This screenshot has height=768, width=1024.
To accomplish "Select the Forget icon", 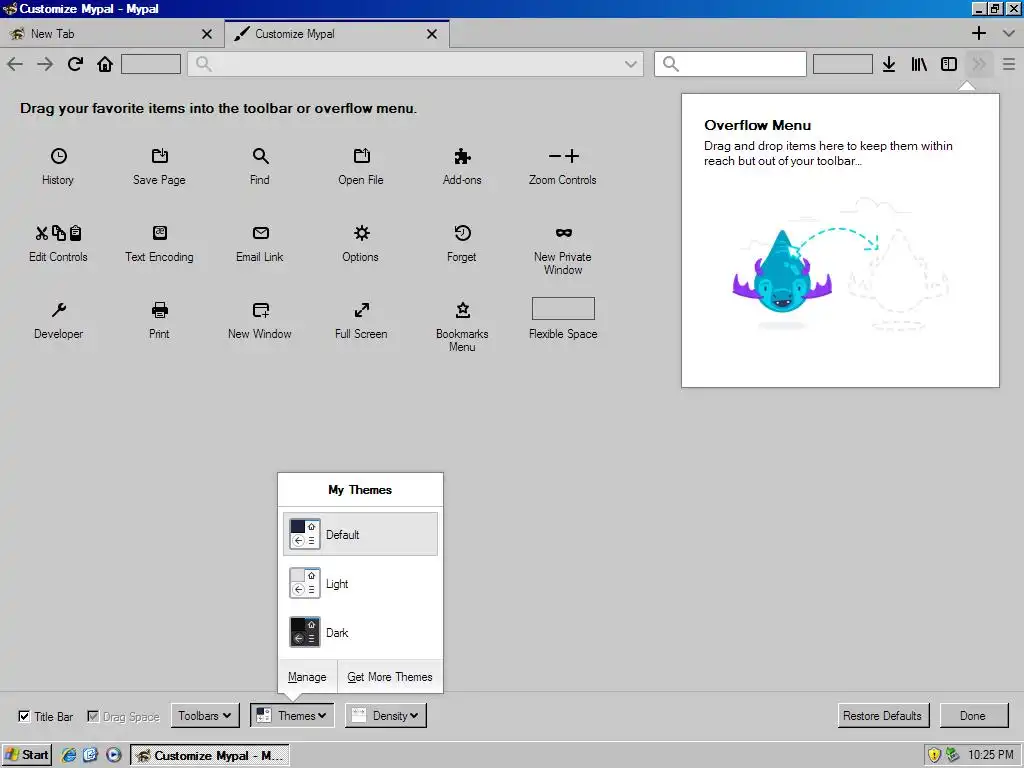I will pyautogui.click(x=462, y=233).
